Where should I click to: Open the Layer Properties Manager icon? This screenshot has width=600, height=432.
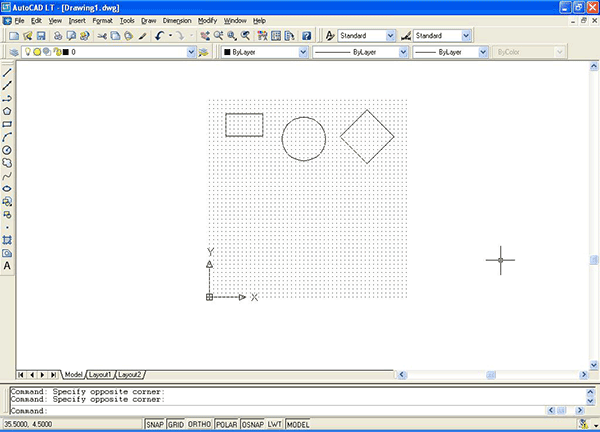pyautogui.click(x=14, y=52)
